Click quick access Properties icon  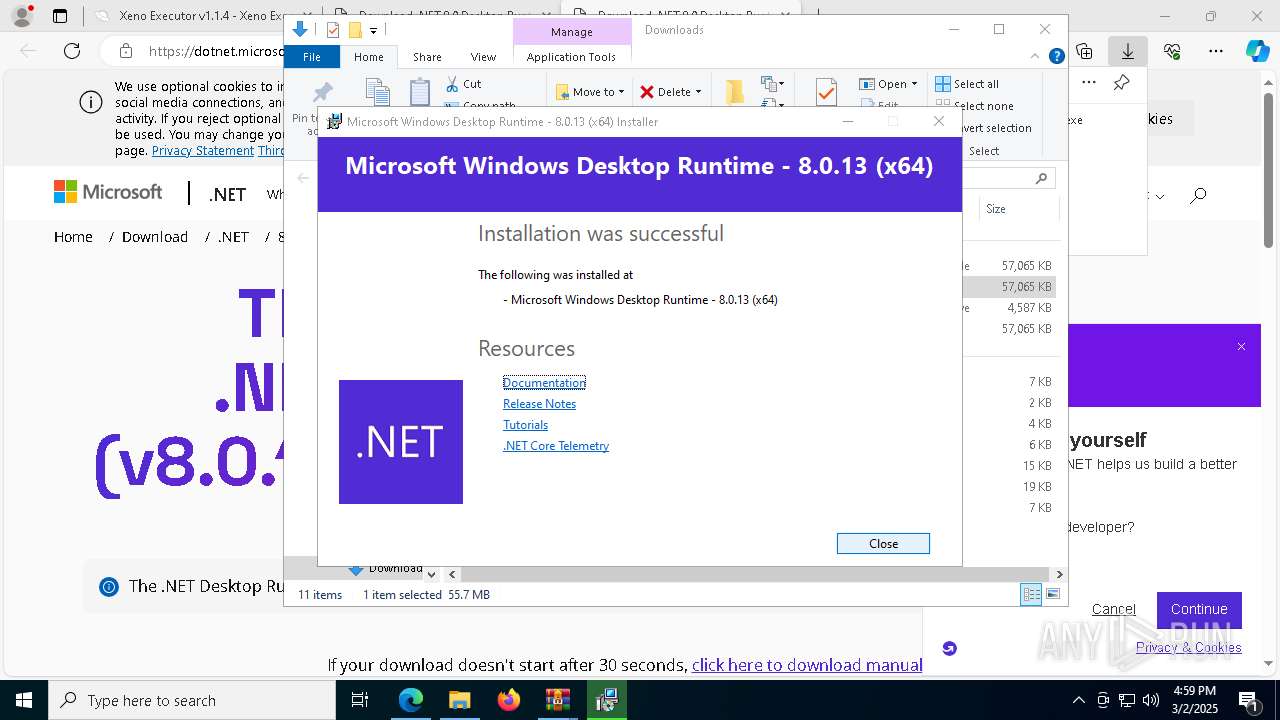point(333,30)
